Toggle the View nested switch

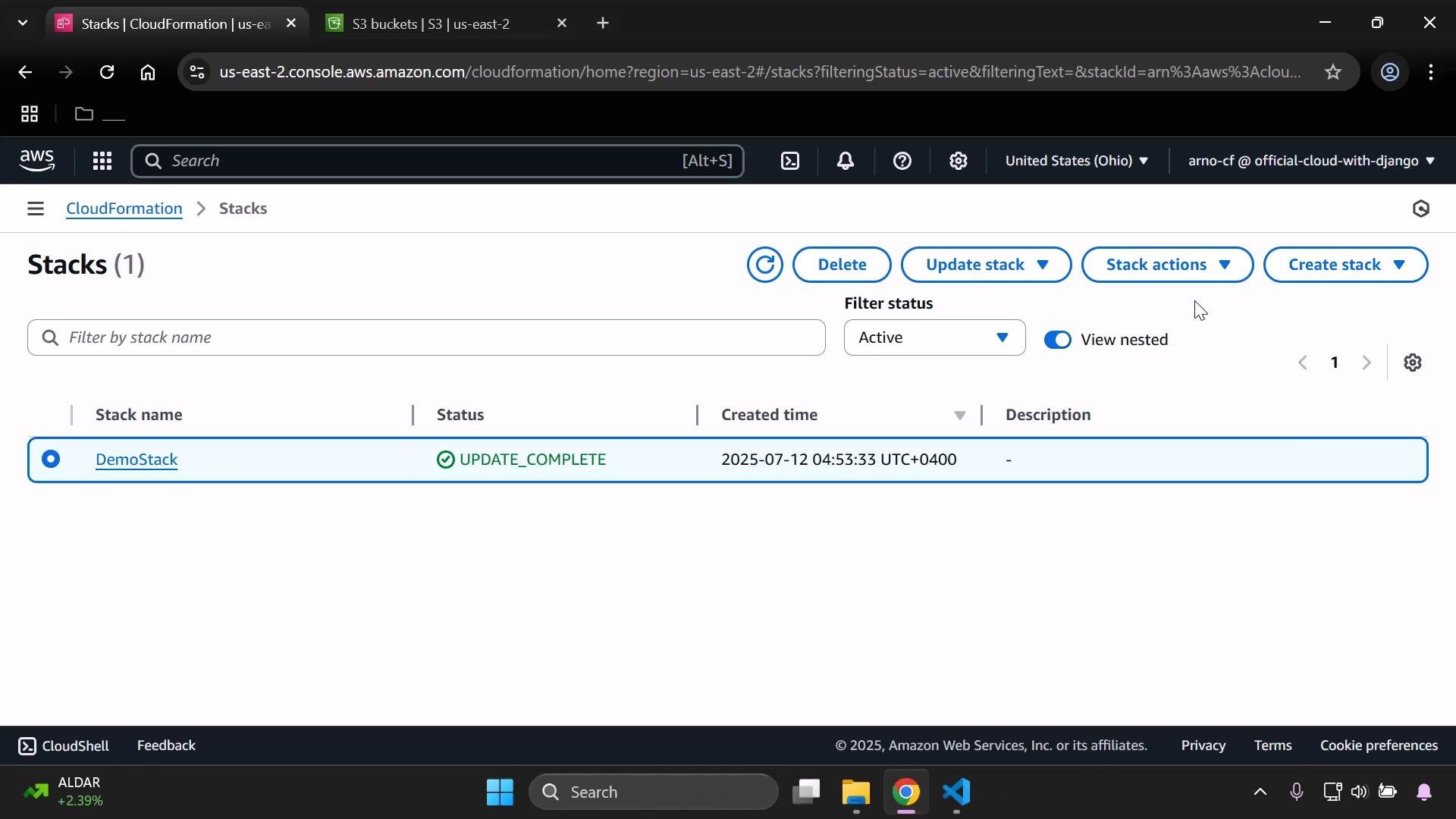click(x=1058, y=340)
